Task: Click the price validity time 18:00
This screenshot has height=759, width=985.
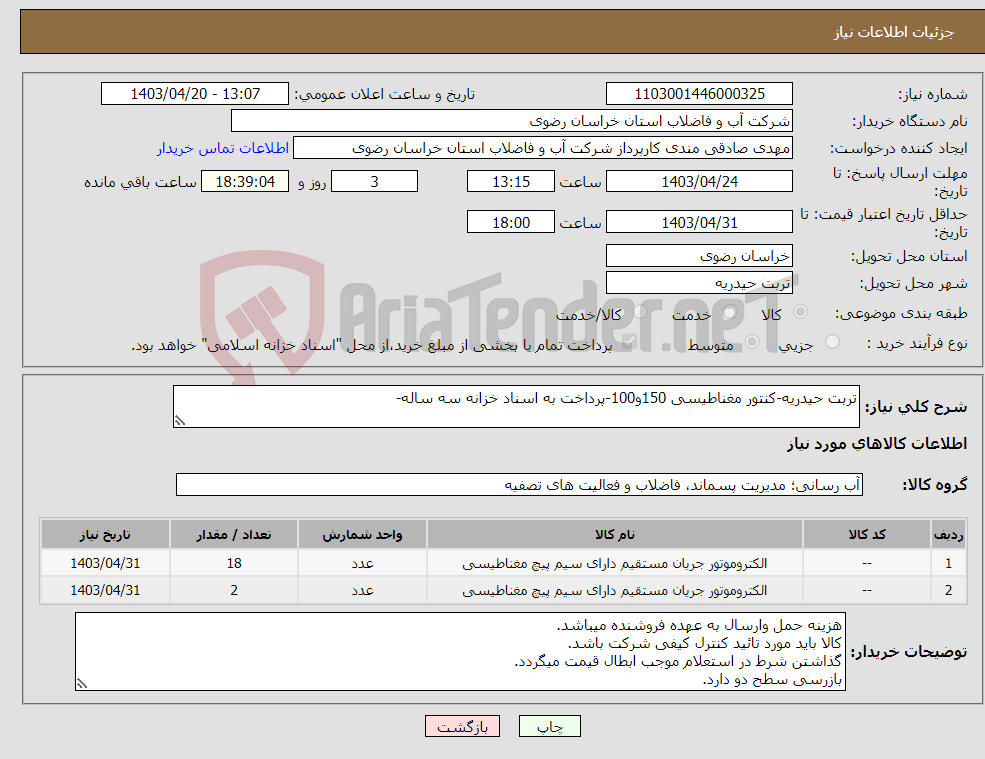Action: [511, 222]
